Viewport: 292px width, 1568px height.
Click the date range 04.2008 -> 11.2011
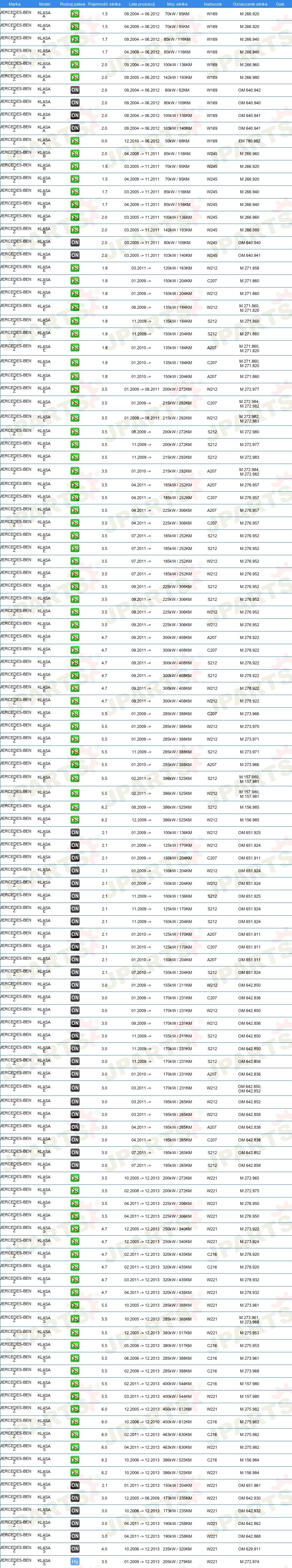(x=142, y=153)
